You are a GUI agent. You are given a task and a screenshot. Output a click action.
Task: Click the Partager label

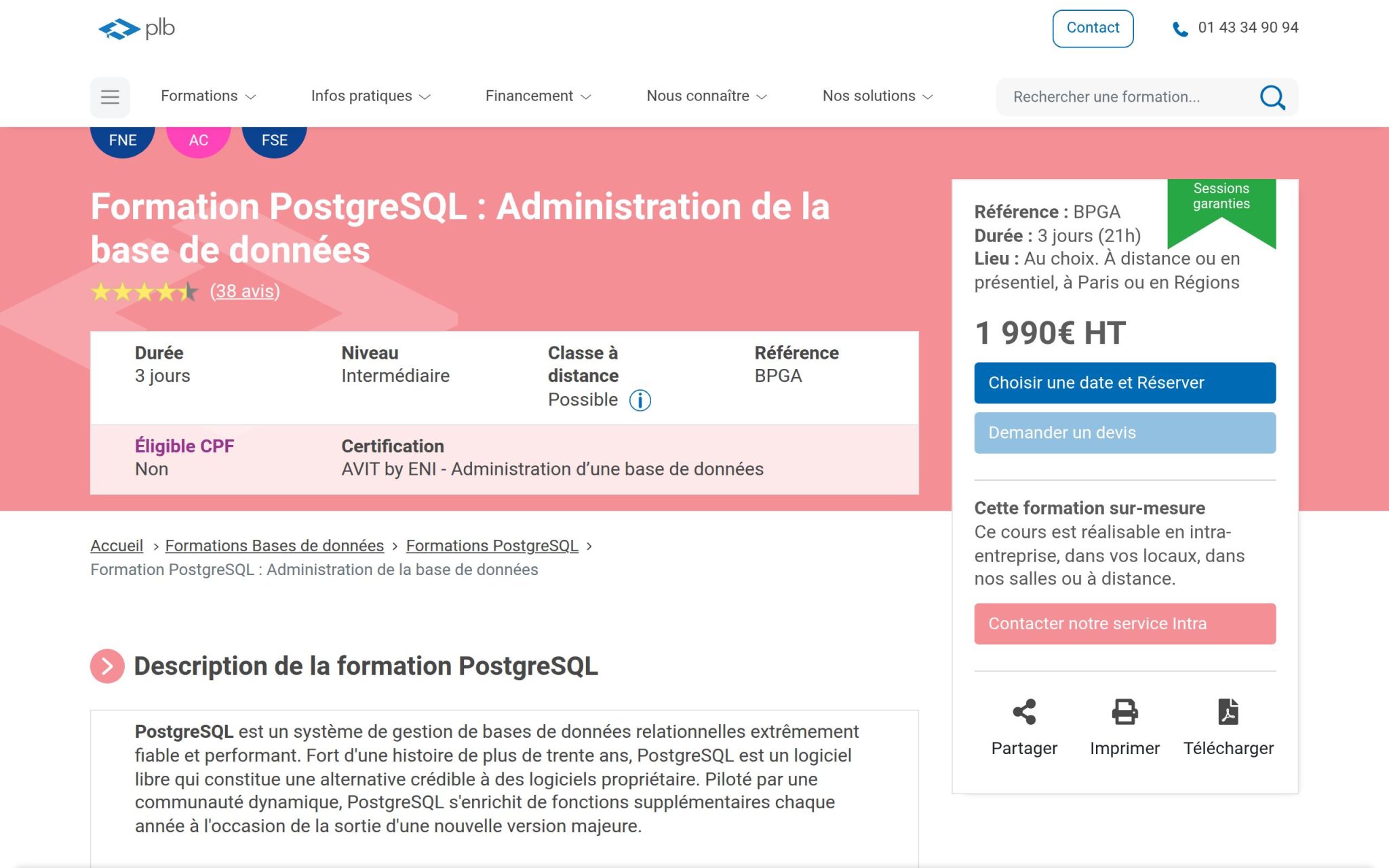[x=1024, y=749]
